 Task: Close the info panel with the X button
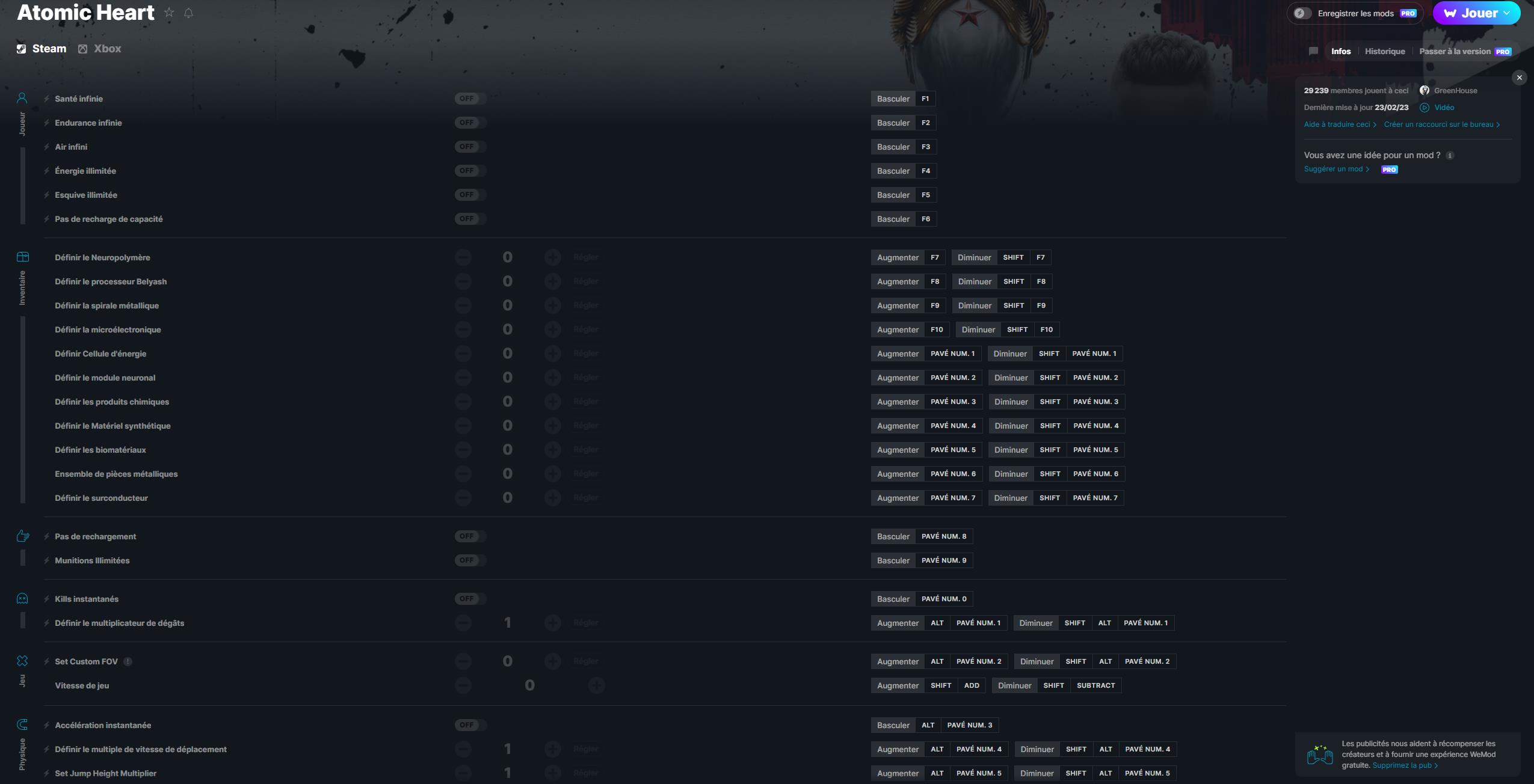(x=1520, y=77)
